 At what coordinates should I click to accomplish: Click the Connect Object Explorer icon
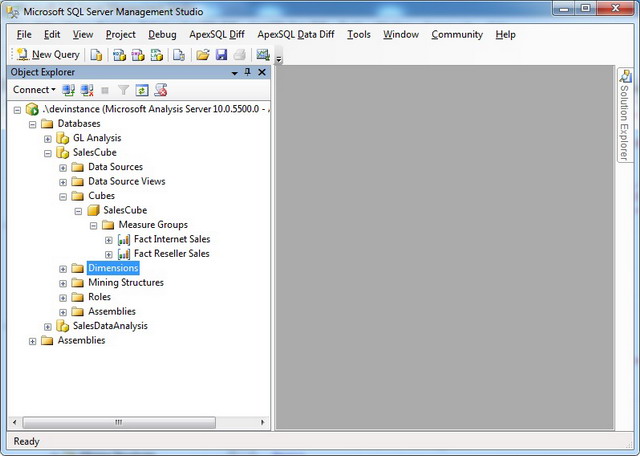click(x=68, y=90)
